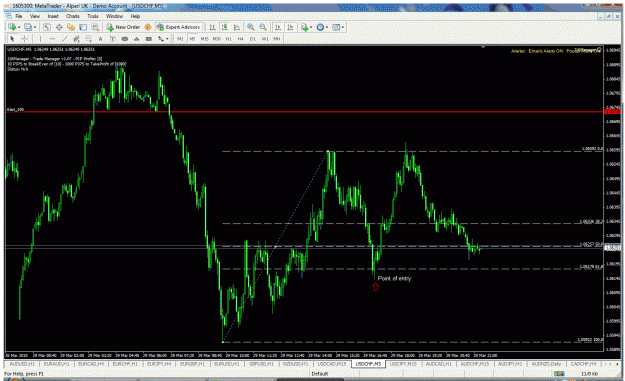Pick the horizontal line tool
The image size is (625, 381).
coord(52,39)
